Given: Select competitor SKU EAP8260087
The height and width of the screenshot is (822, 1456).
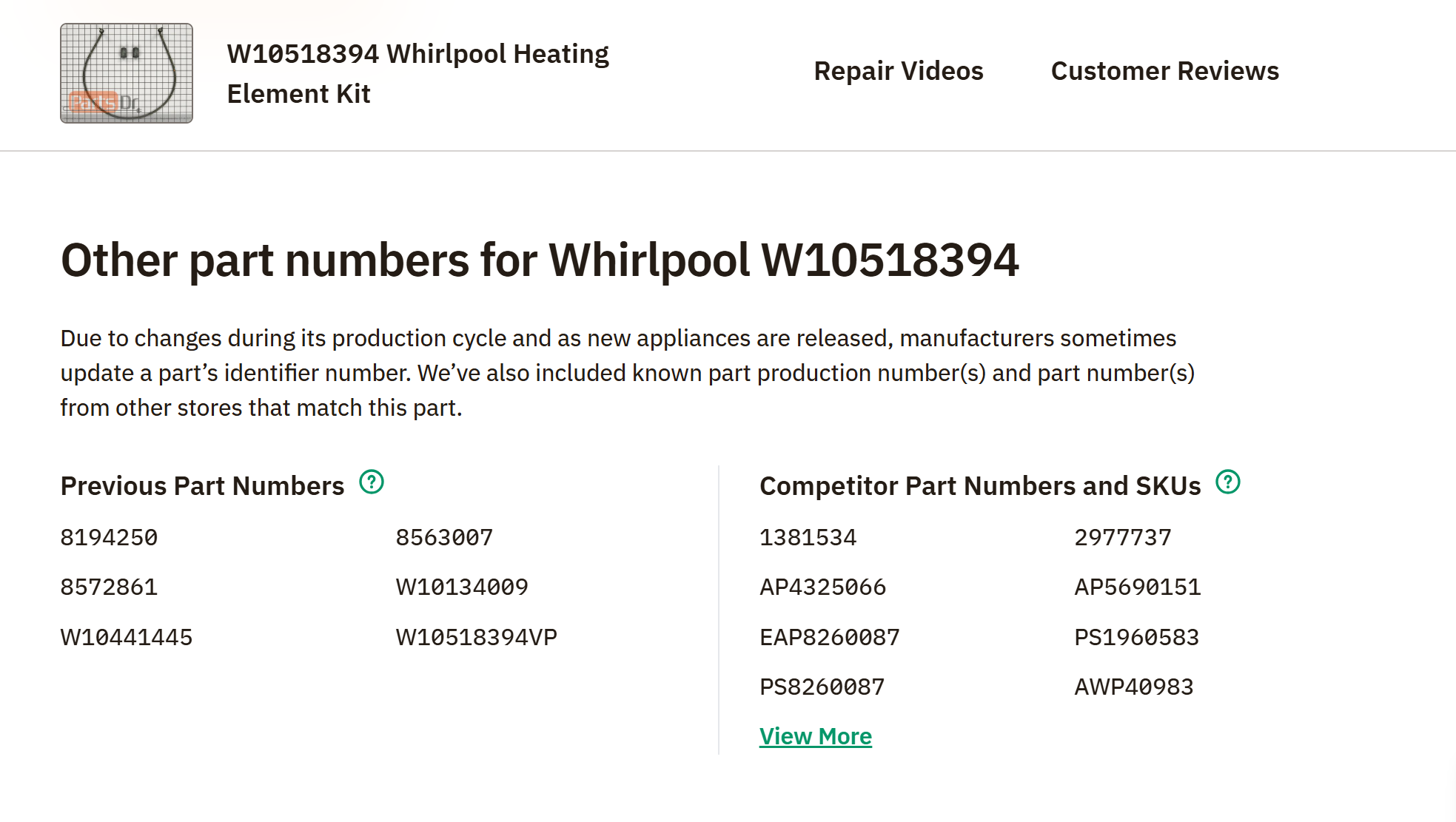Looking at the screenshot, I should pos(830,638).
